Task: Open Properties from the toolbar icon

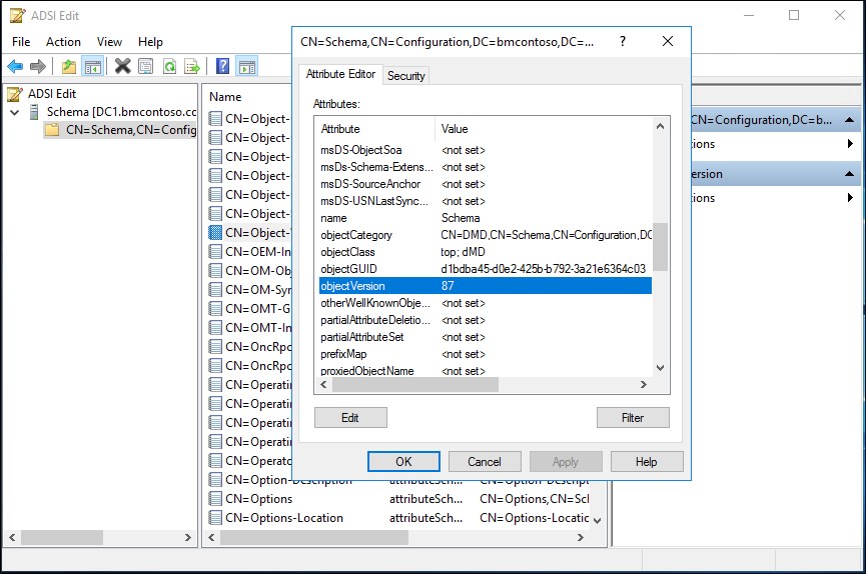Action: 146,66
